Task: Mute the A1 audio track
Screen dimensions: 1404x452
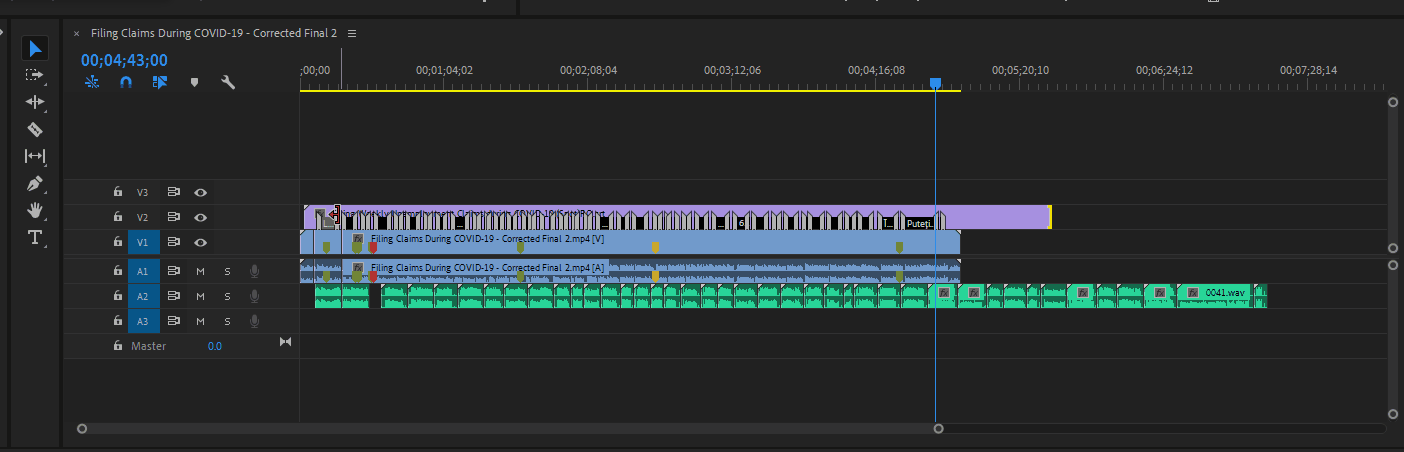Action: 200,271
